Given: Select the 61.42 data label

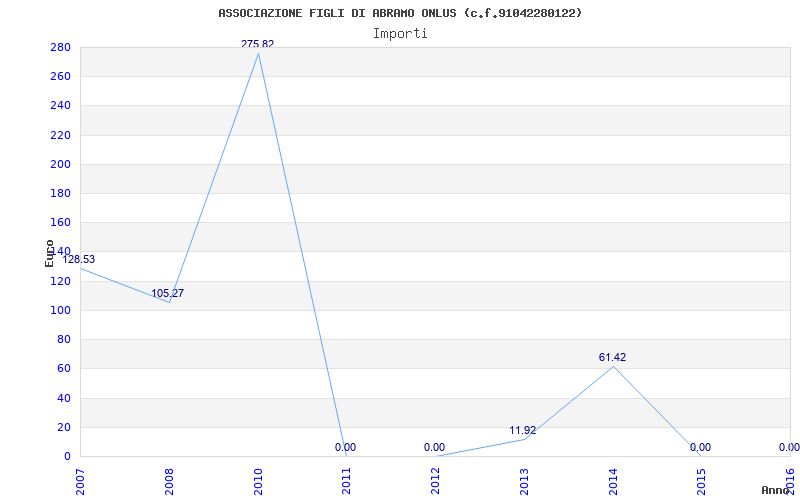Looking at the screenshot, I should click(x=612, y=357).
